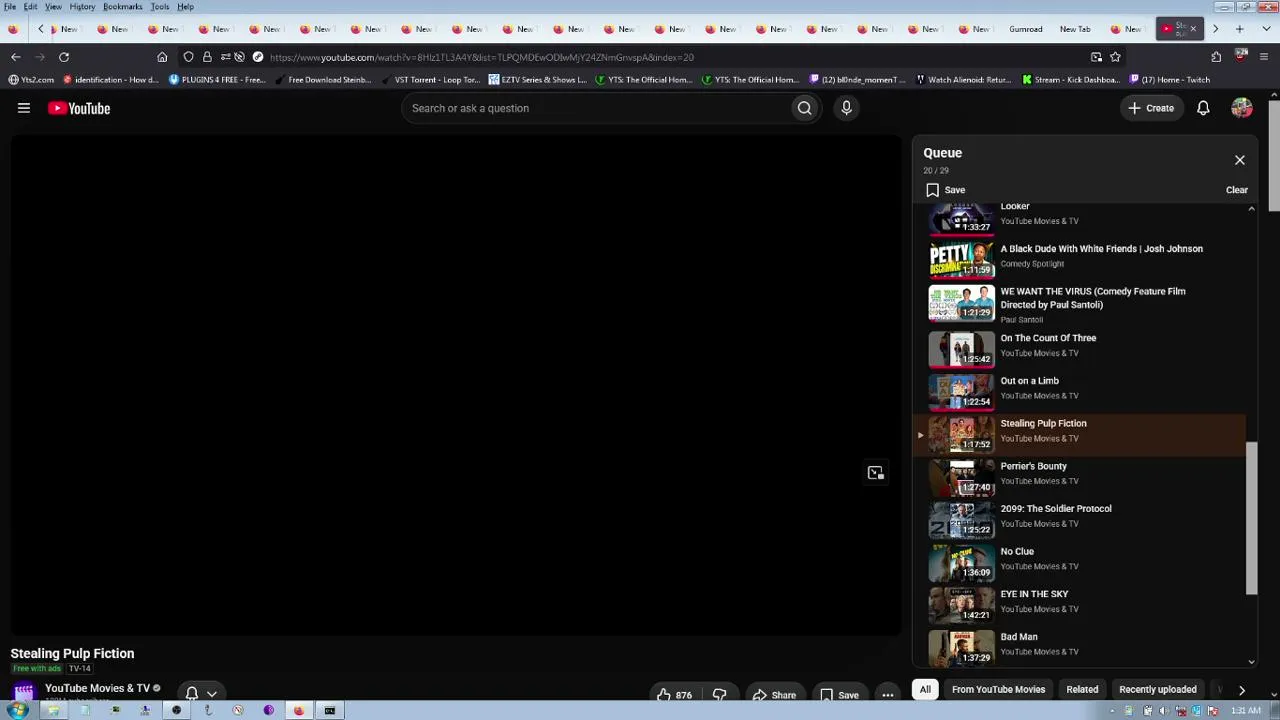Go to the browser home page icon
The height and width of the screenshot is (720, 1280).
[162, 57]
